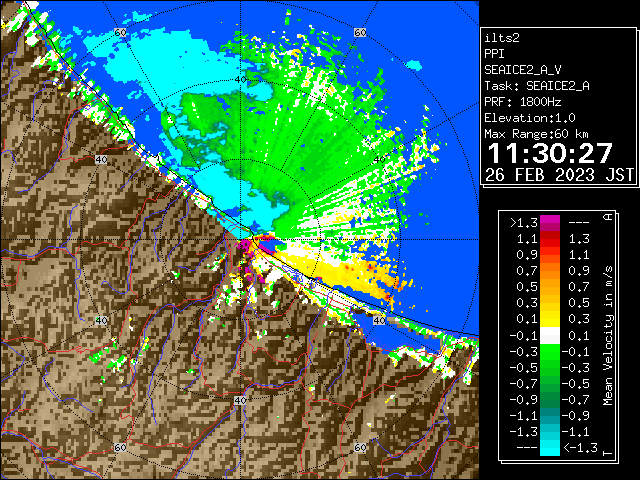Select the 'Task: SEAICE2_A' line
Image resolution: width=640 pixels, height=480 pixels.
(x=537, y=86)
